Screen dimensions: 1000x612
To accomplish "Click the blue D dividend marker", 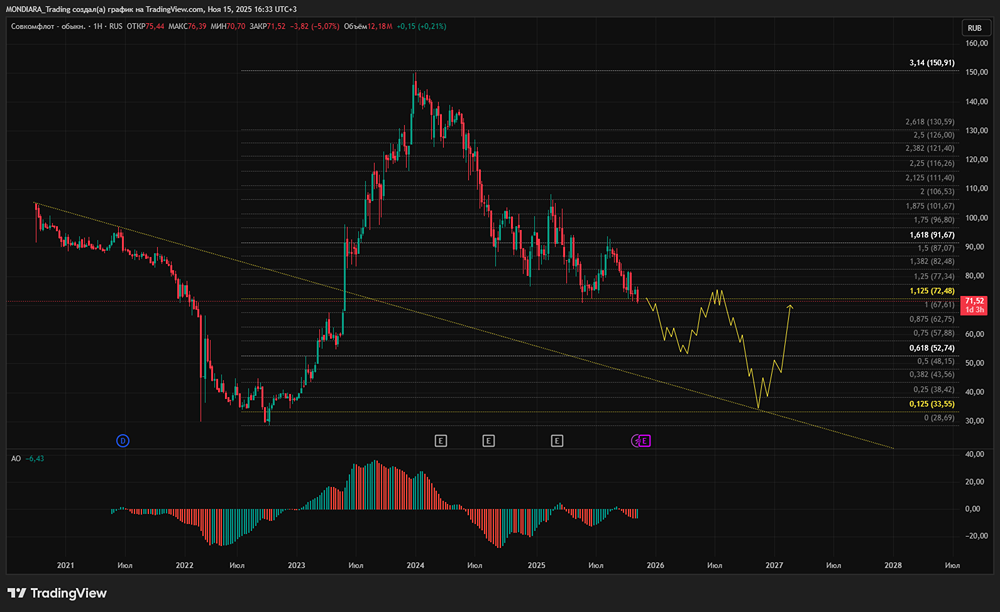I will [x=122, y=440].
